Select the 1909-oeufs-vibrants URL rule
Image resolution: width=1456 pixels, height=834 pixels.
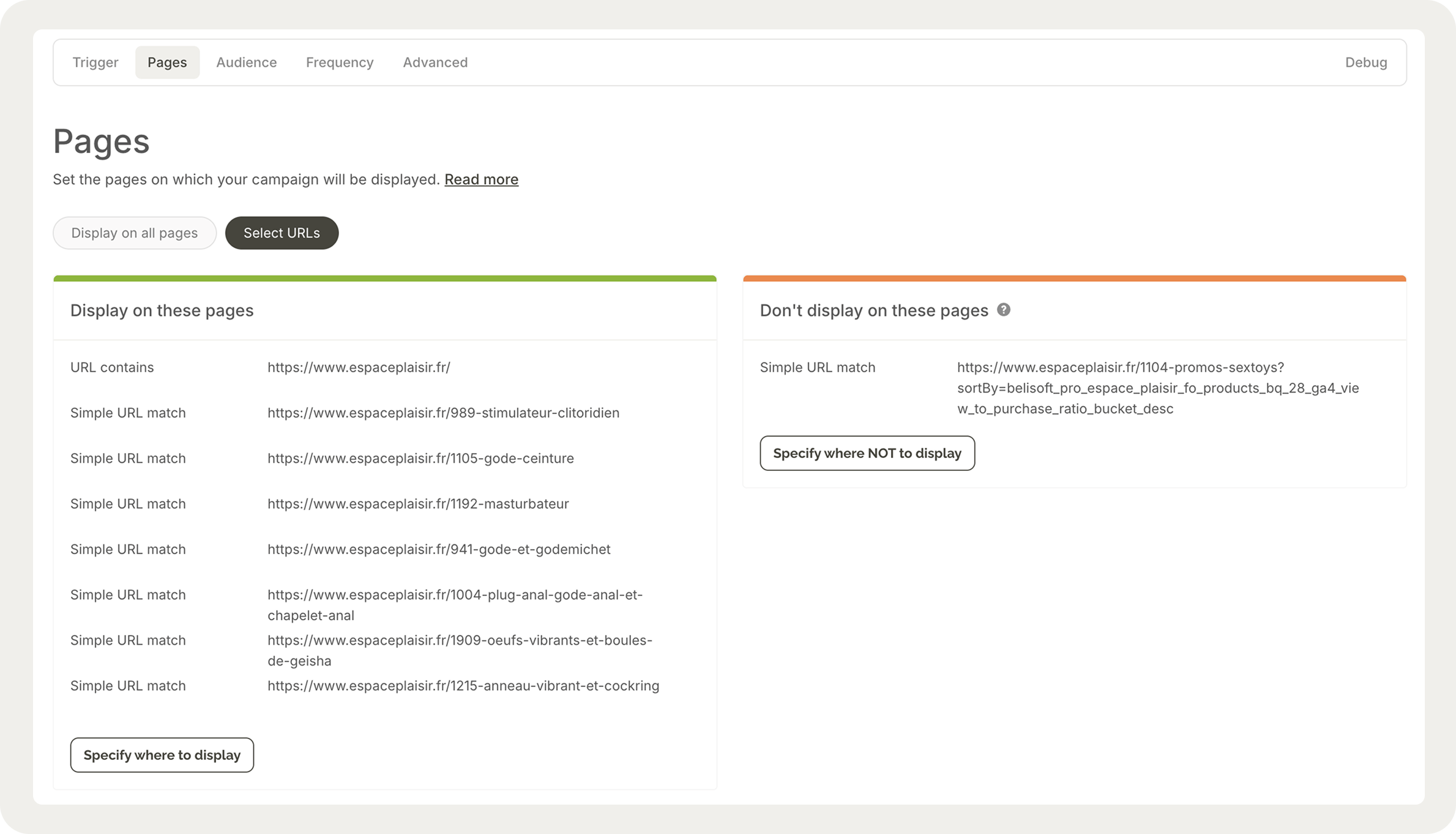[x=460, y=650]
